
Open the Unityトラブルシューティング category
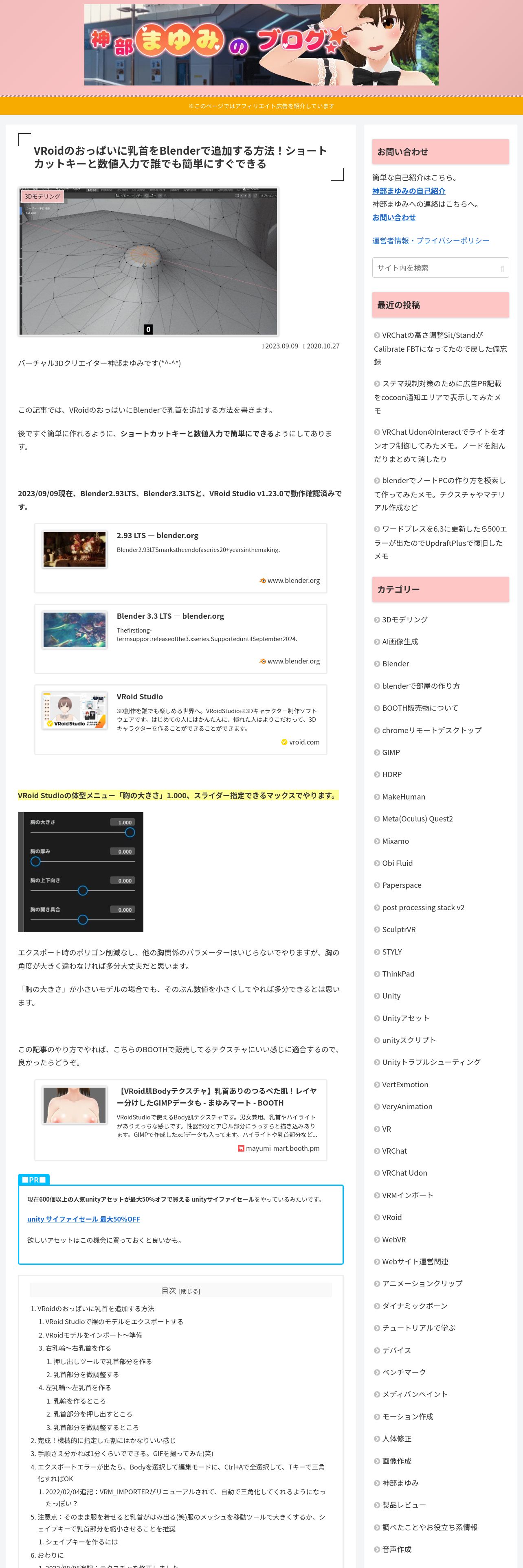tap(431, 1062)
